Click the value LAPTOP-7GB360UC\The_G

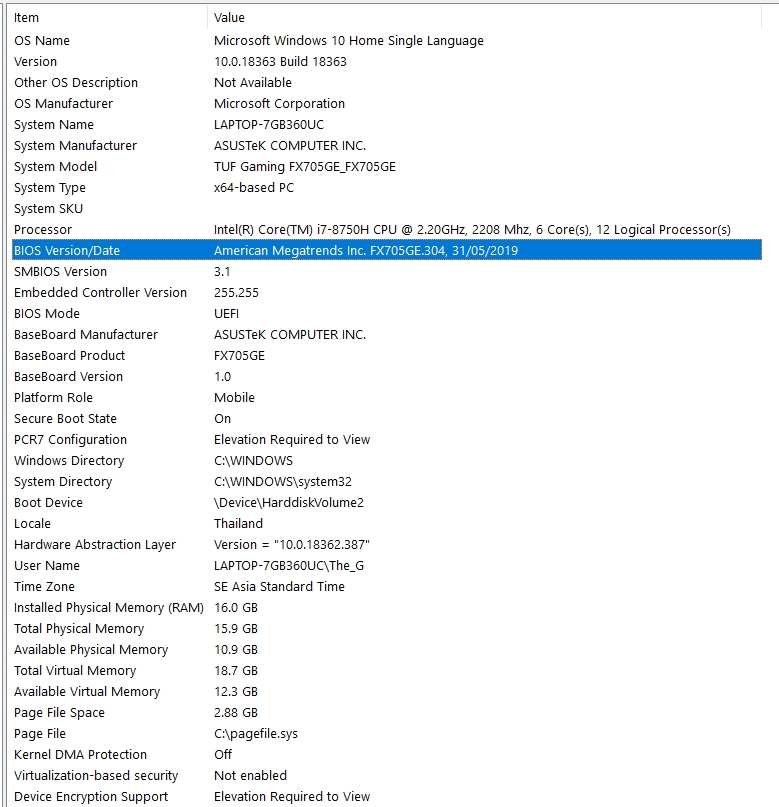(289, 566)
